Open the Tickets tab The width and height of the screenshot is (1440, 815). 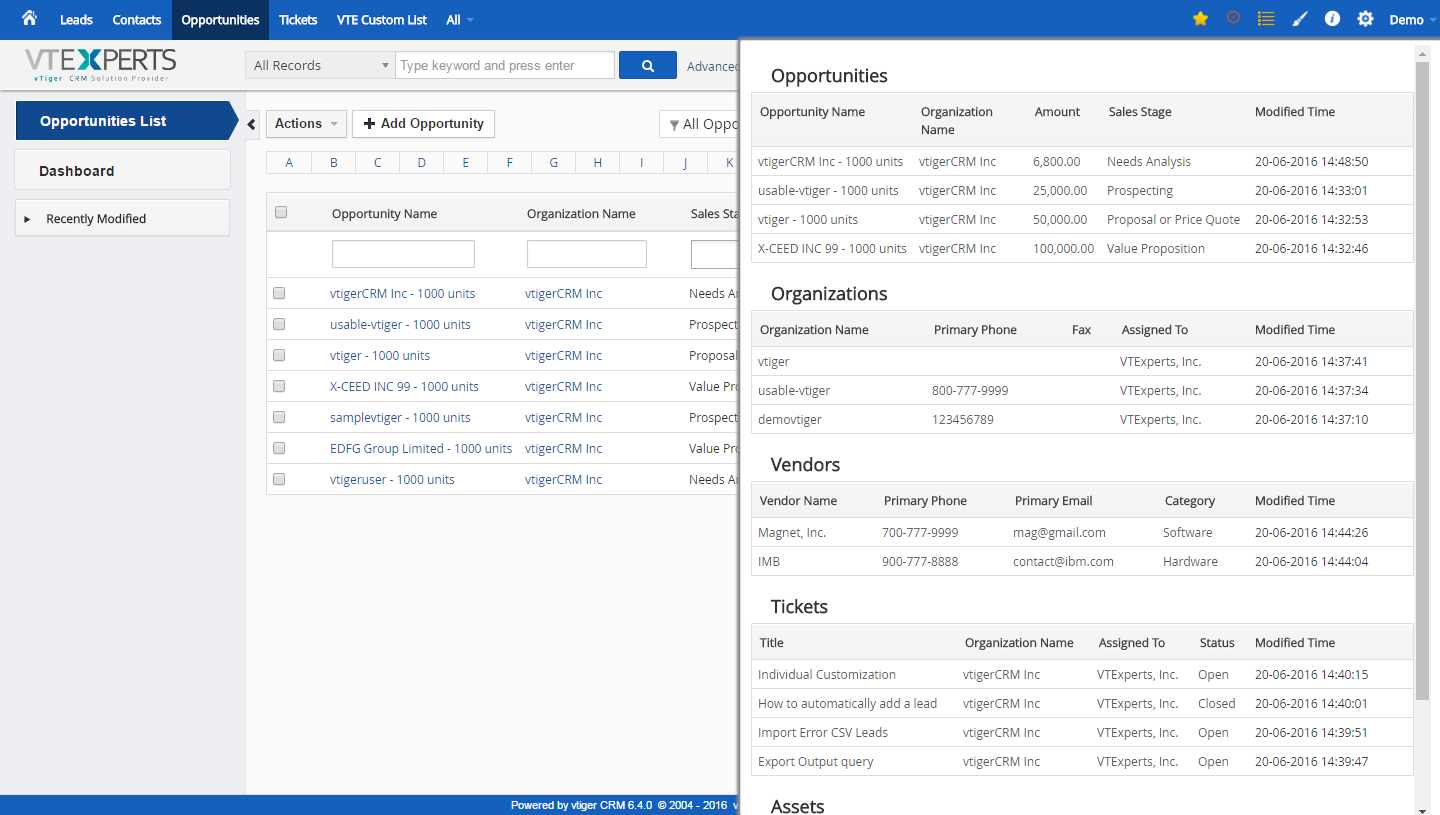point(298,20)
